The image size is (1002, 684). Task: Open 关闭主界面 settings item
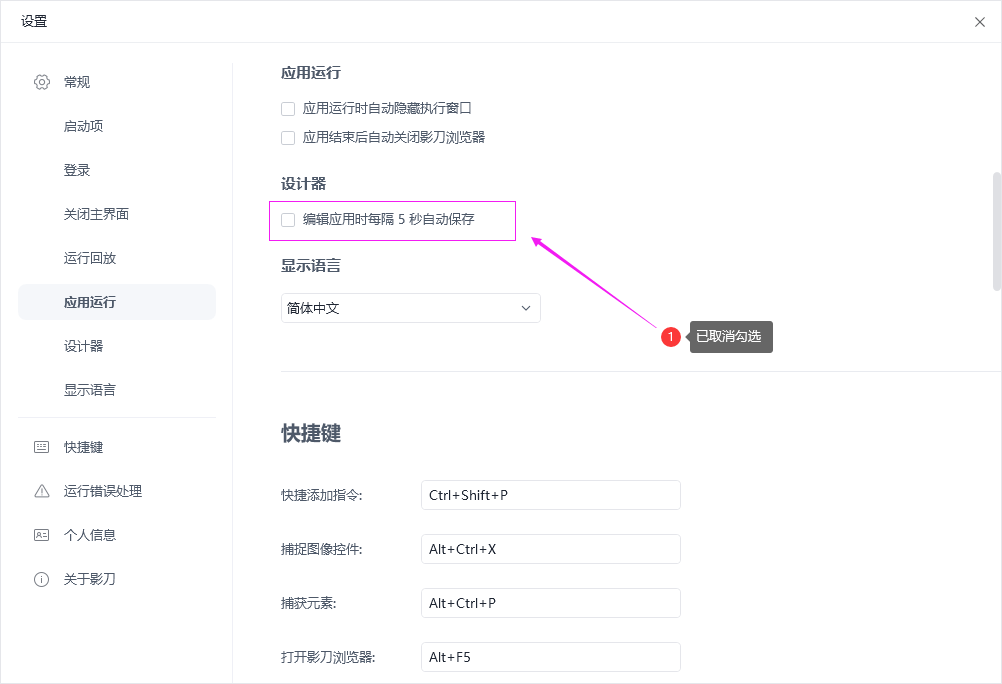[96, 214]
